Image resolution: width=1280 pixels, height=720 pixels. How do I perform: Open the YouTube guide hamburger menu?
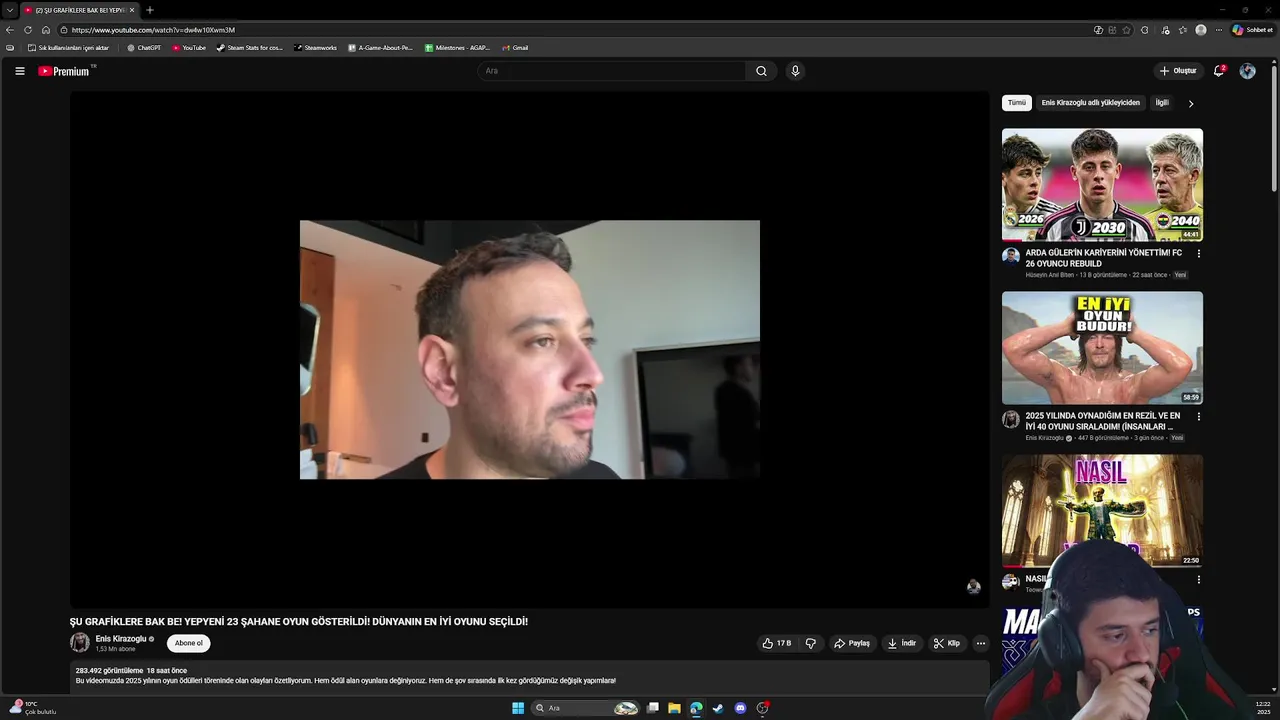point(19,71)
